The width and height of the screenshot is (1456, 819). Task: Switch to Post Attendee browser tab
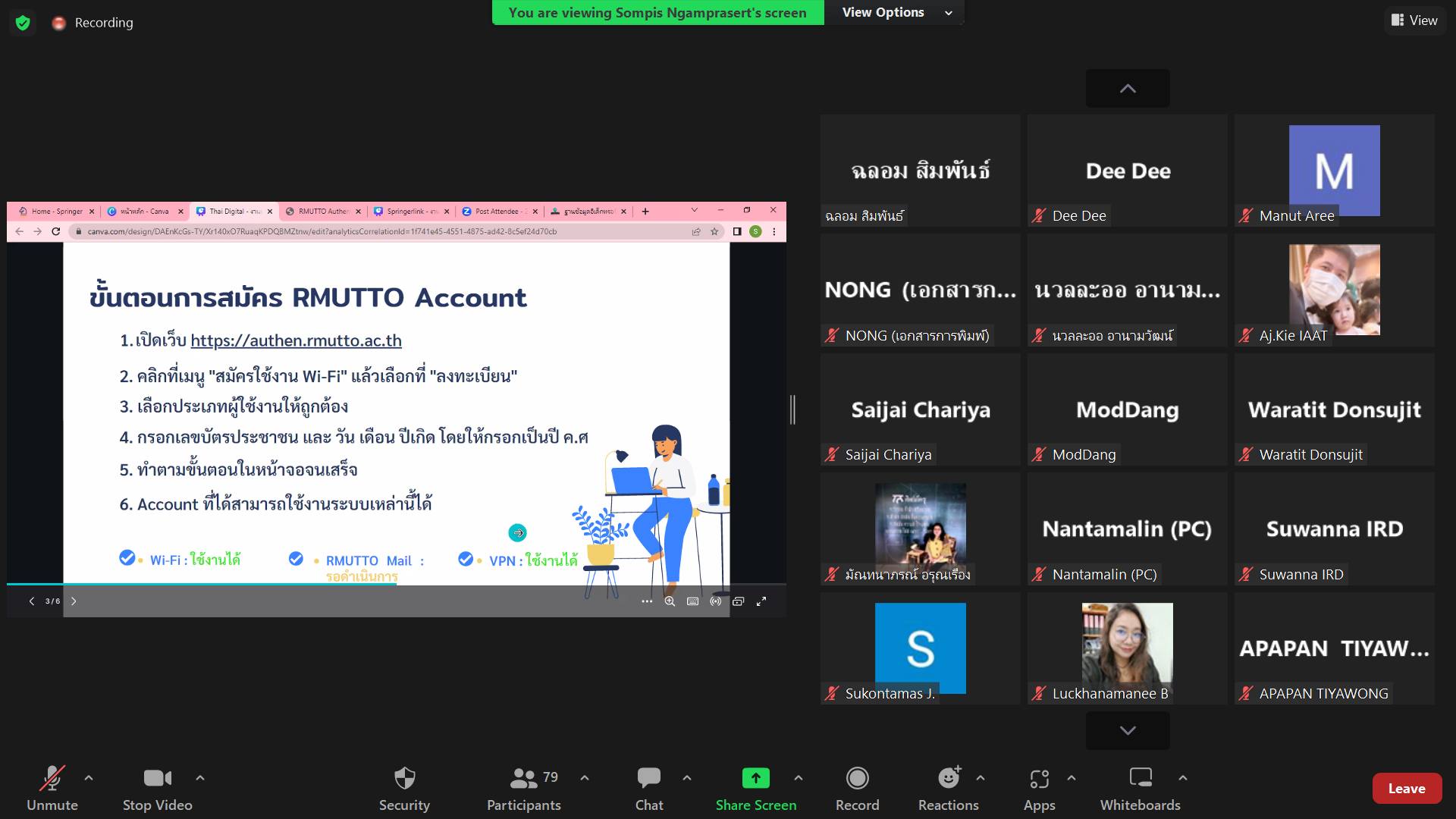(499, 212)
